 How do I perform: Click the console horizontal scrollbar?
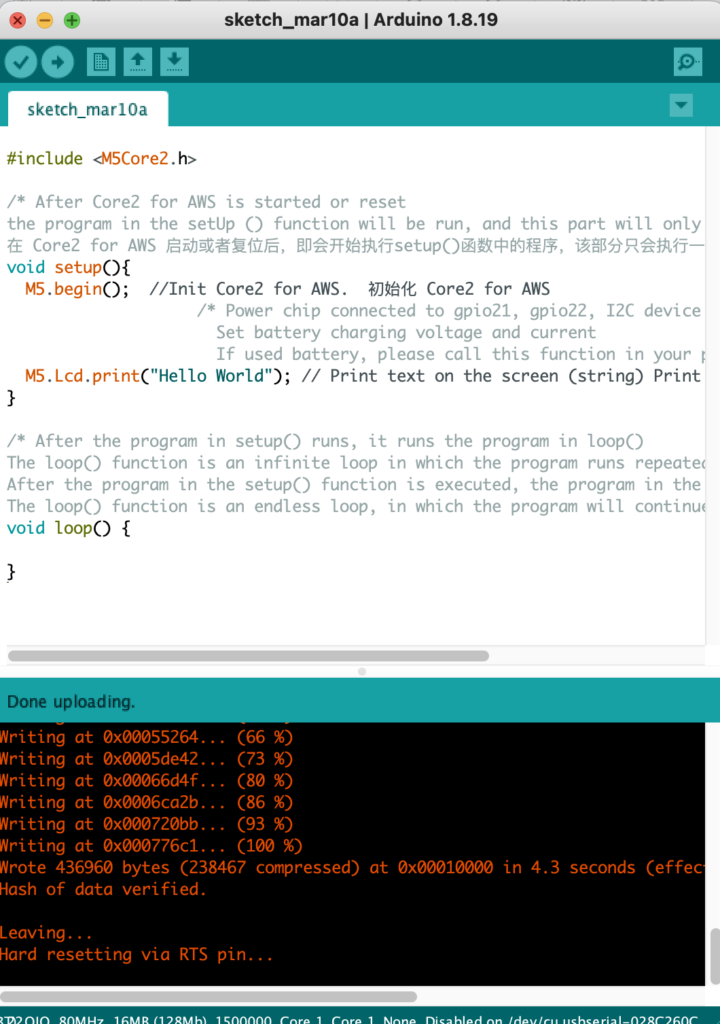[208, 997]
